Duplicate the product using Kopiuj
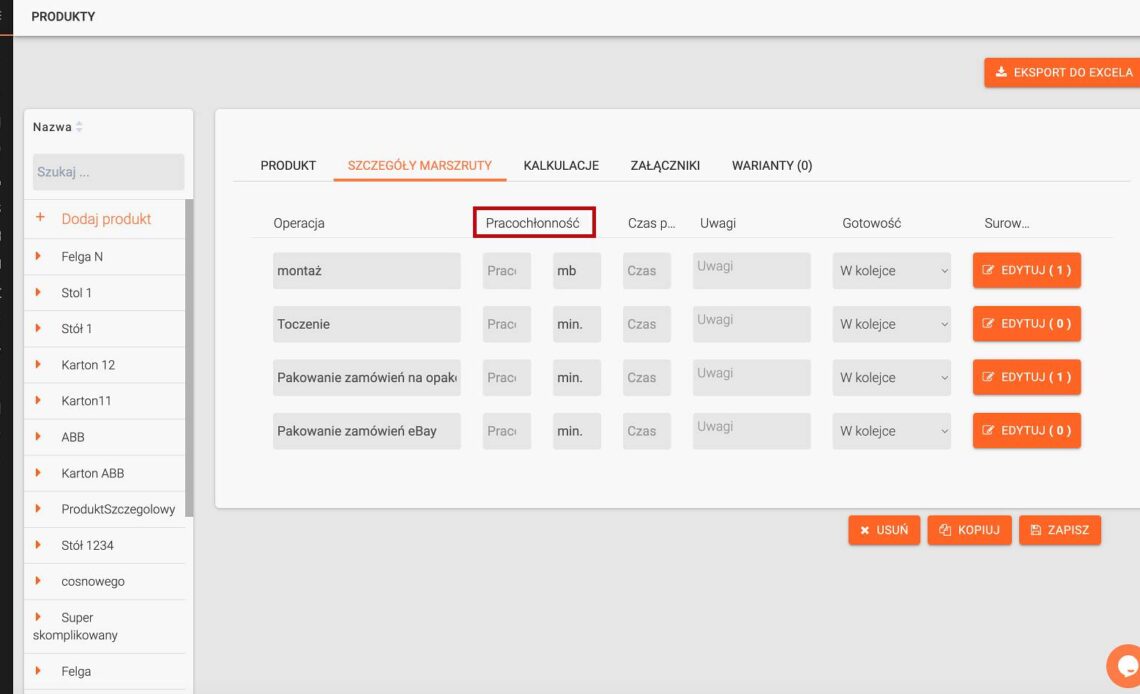Viewport: 1140px width, 694px height. coord(969,530)
